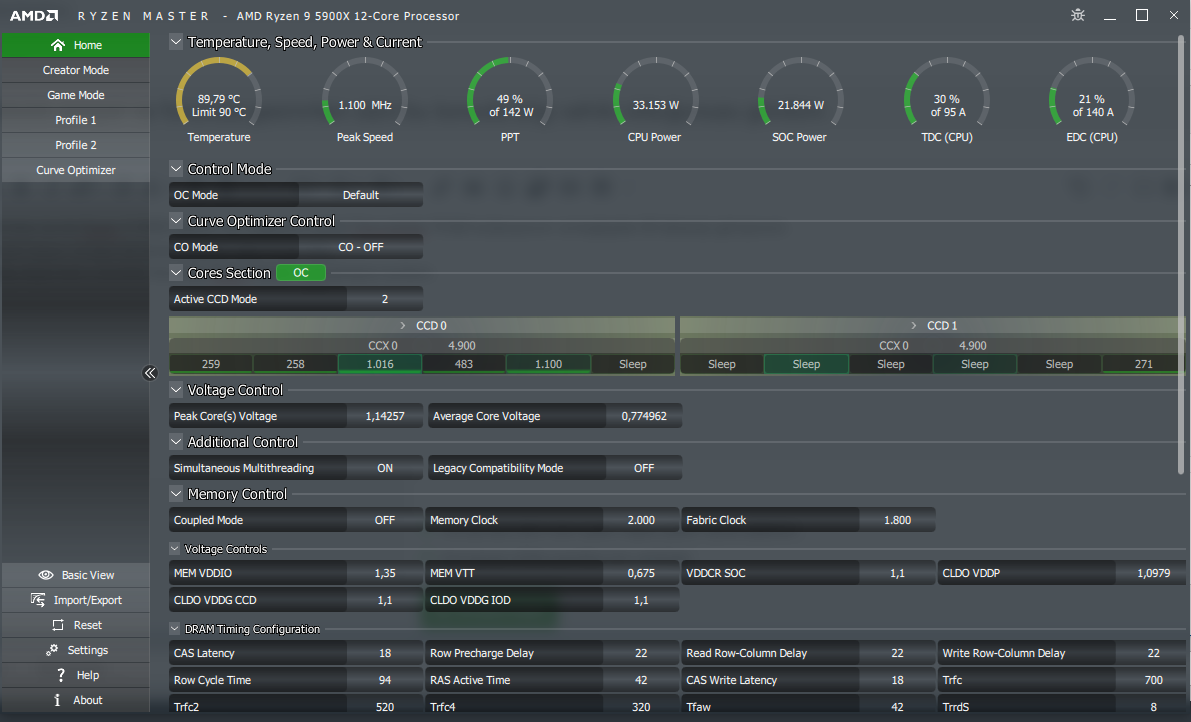Collapse the Cores Section
The width and height of the screenshot is (1191, 722).
tap(175, 273)
